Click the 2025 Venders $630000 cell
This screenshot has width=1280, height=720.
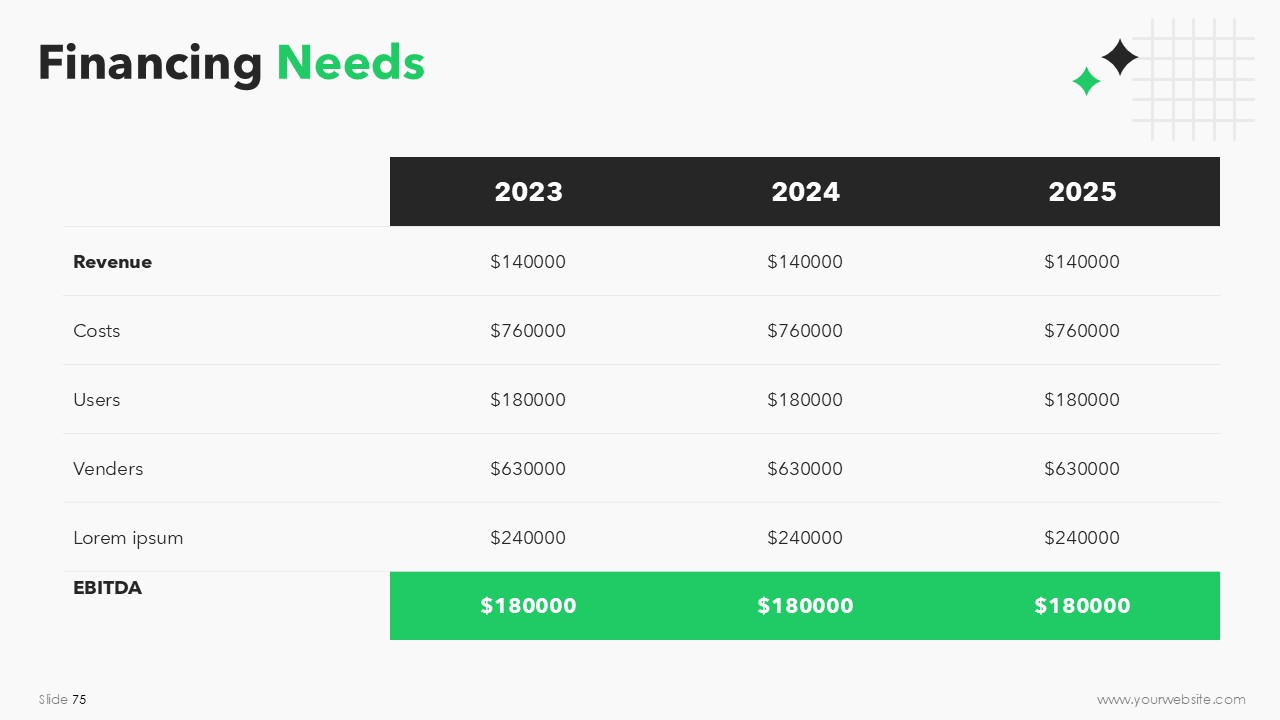(1082, 469)
